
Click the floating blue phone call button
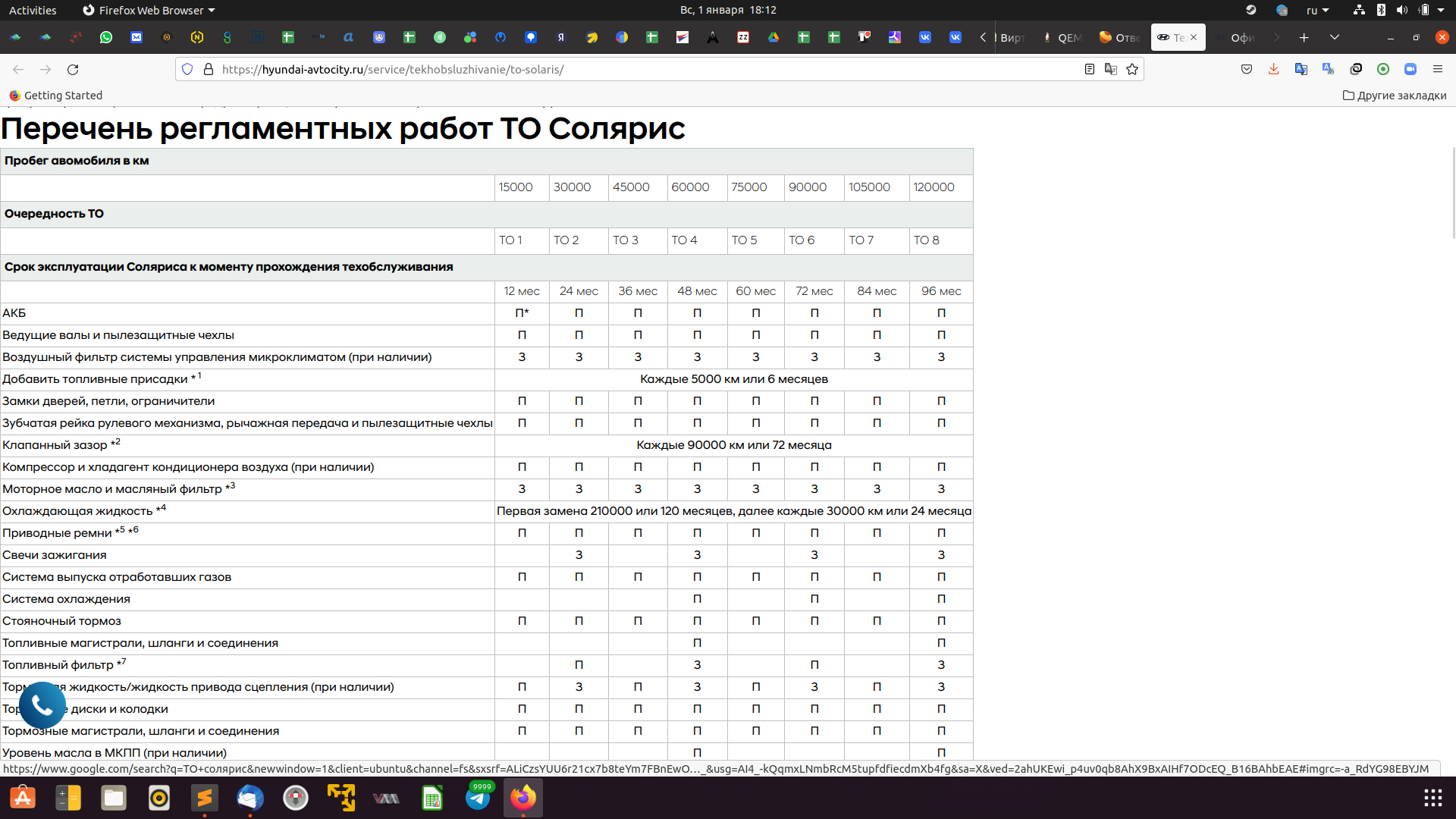tap(42, 705)
